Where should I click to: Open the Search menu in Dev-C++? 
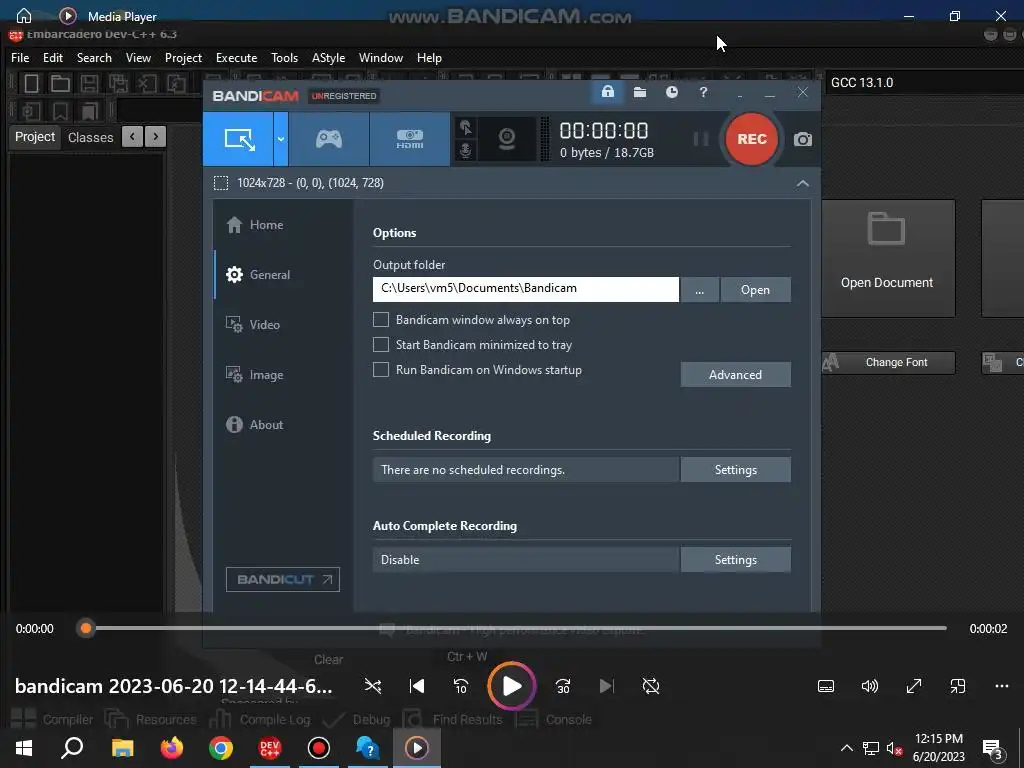click(94, 57)
